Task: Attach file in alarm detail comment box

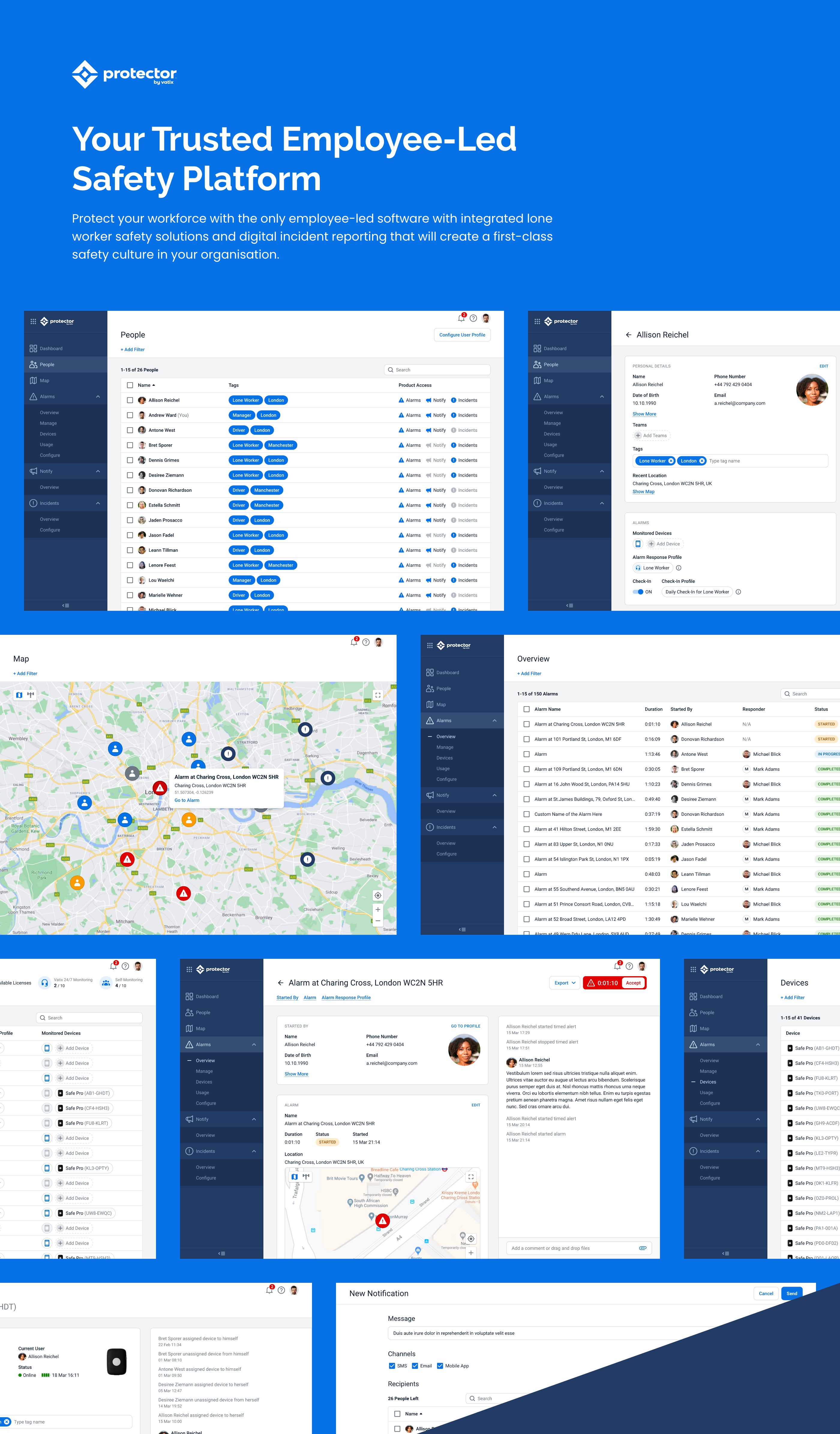Action: click(x=643, y=1248)
